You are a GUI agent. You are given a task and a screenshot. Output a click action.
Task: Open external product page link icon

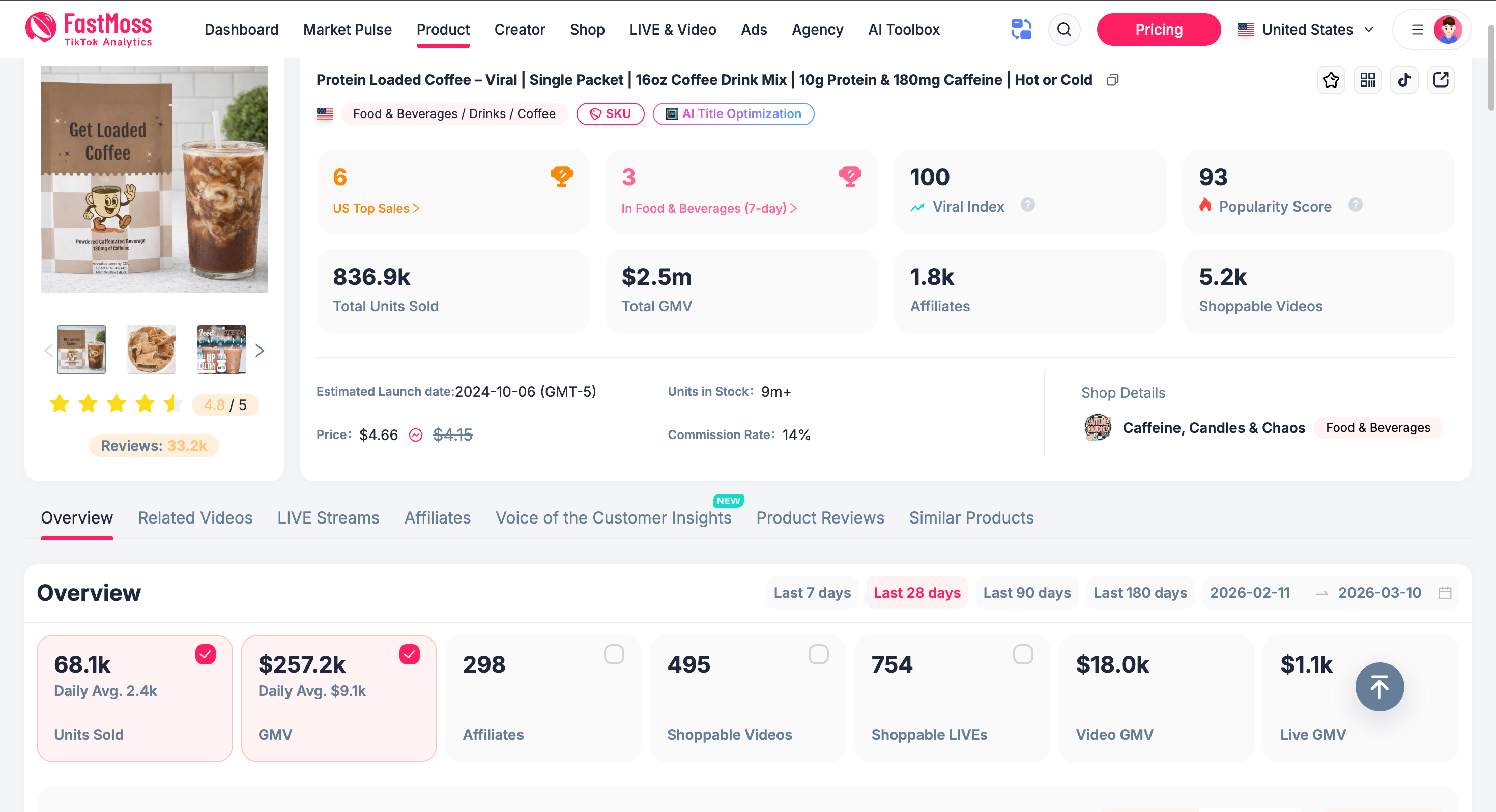click(1441, 79)
